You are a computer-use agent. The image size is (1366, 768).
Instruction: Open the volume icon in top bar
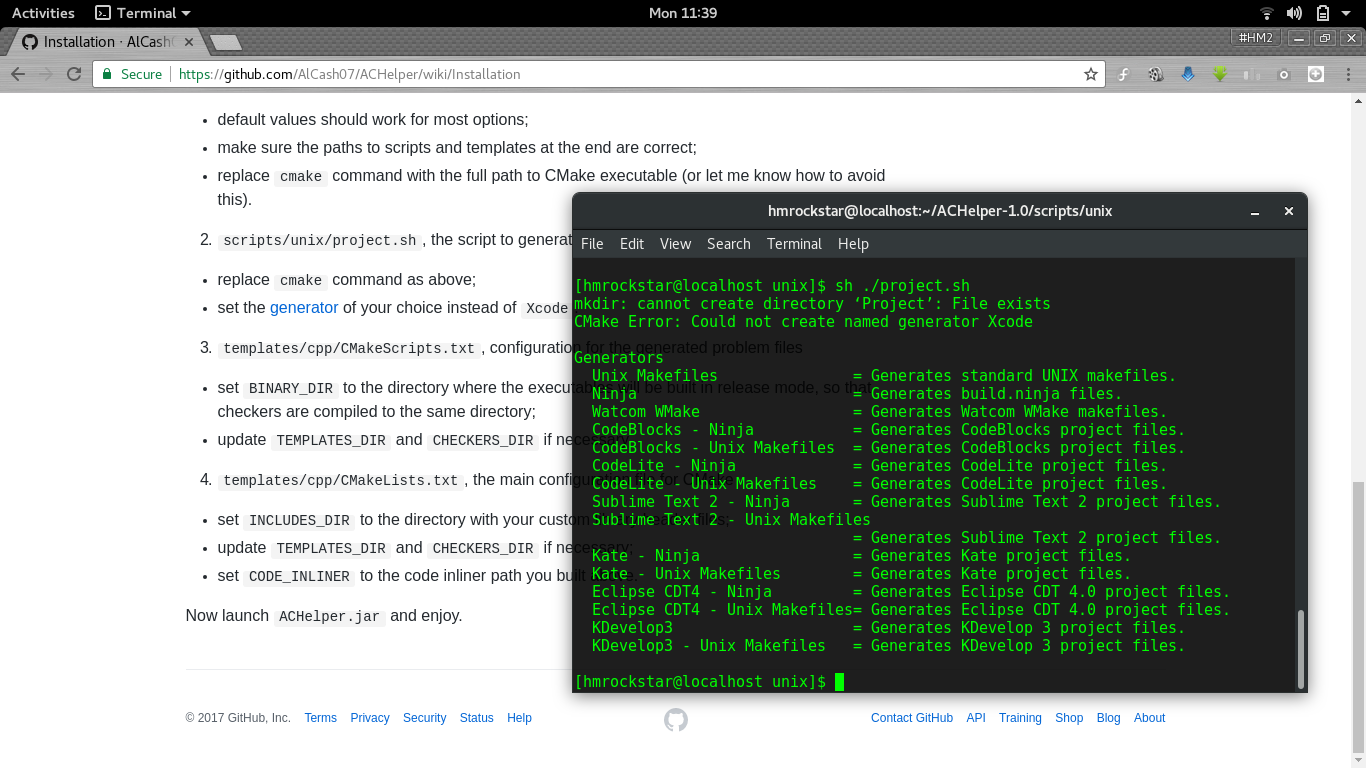(1294, 13)
